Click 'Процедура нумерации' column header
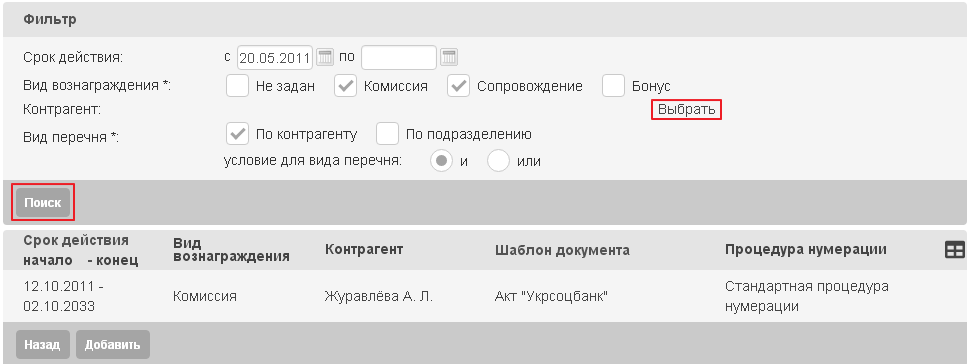The image size is (969, 364). click(806, 249)
